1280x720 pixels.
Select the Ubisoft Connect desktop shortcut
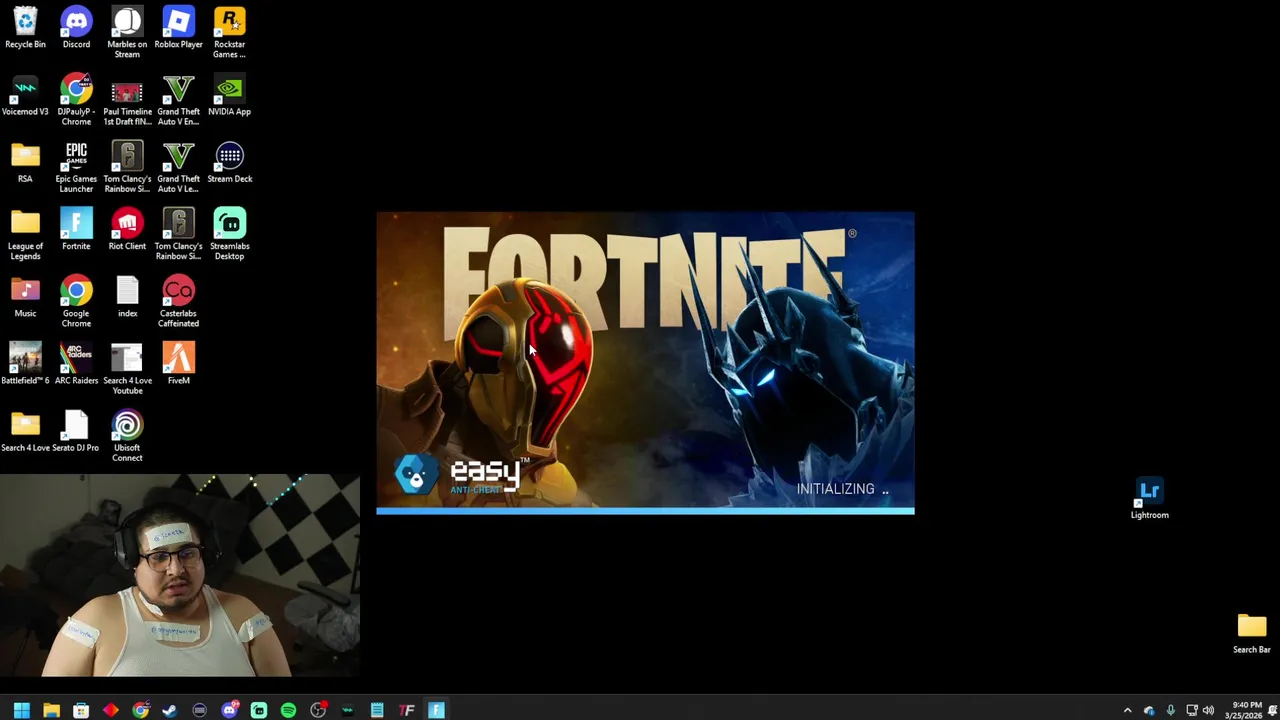(x=127, y=435)
